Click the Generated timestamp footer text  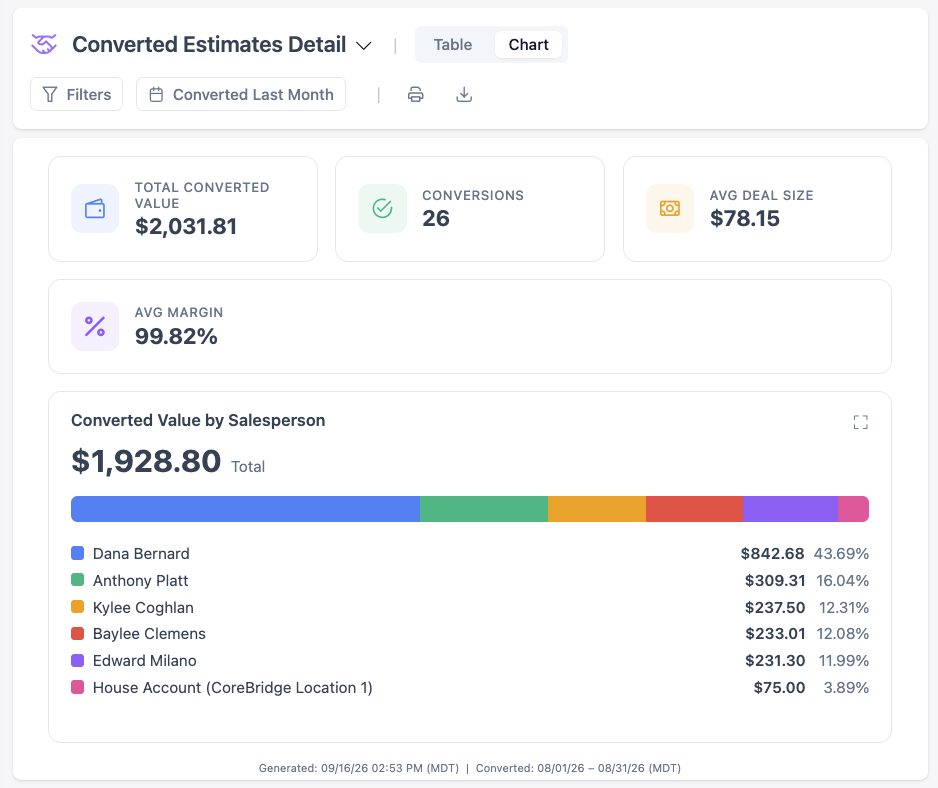pos(358,768)
